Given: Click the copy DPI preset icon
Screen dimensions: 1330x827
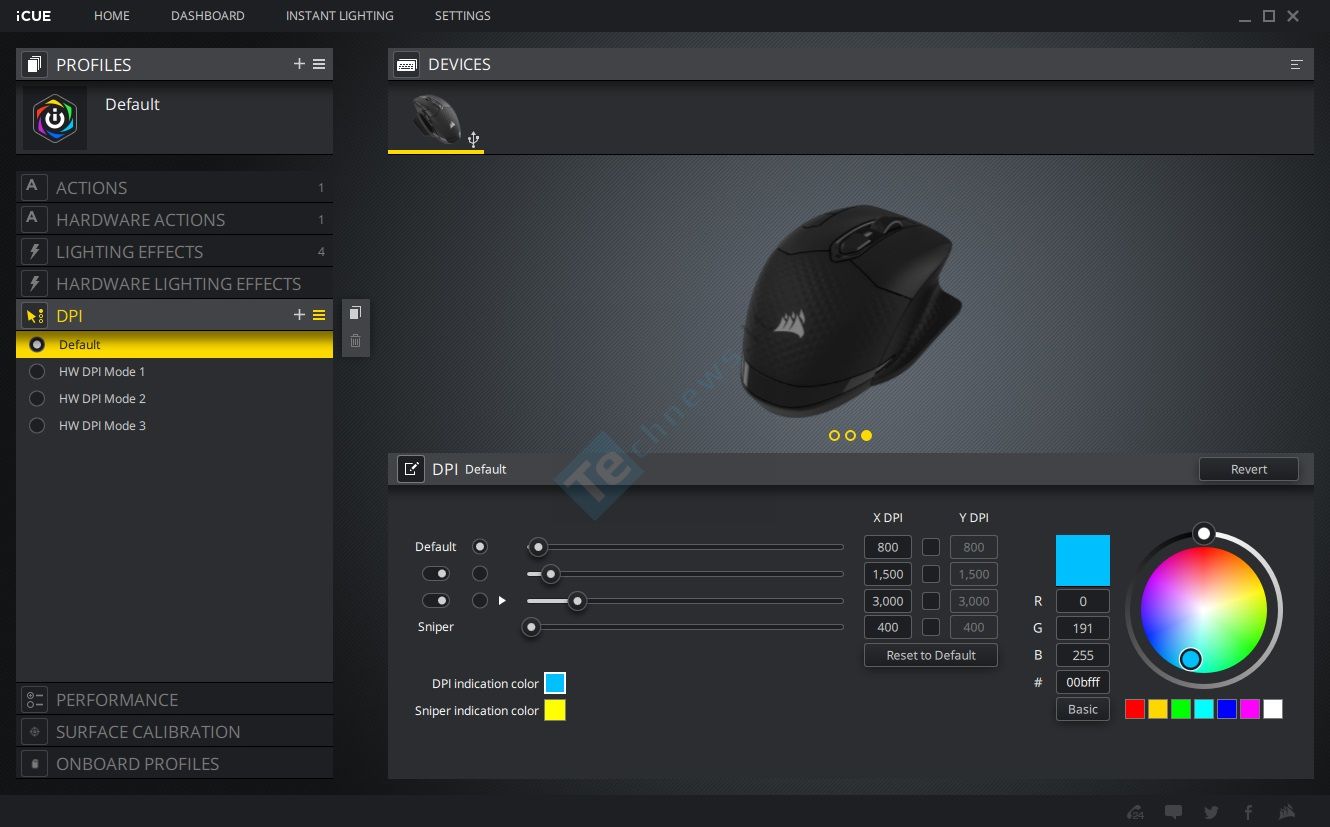Looking at the screenshot, I should click(355, 313).
